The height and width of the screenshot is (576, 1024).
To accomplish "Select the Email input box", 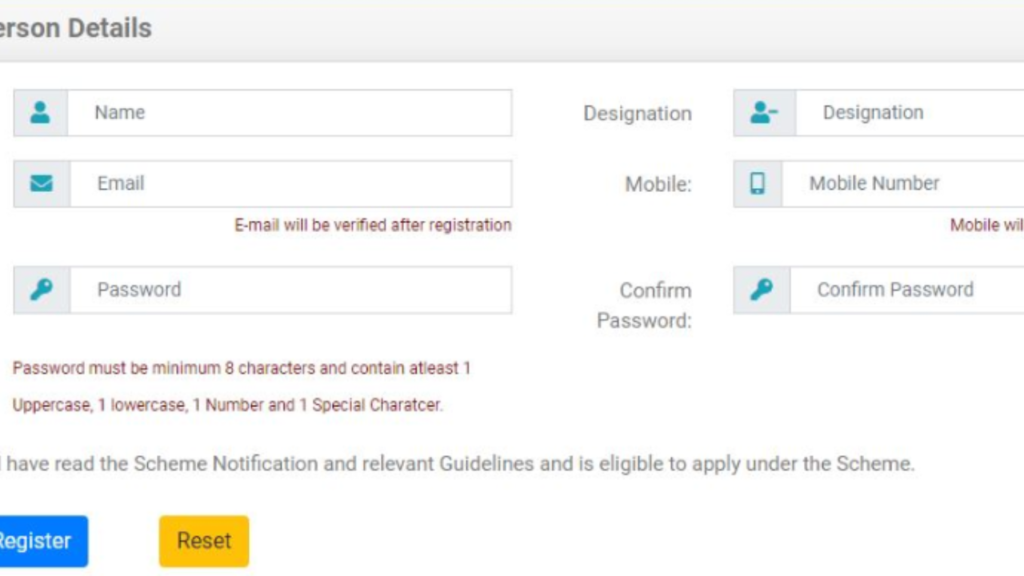I will [290, 184].
